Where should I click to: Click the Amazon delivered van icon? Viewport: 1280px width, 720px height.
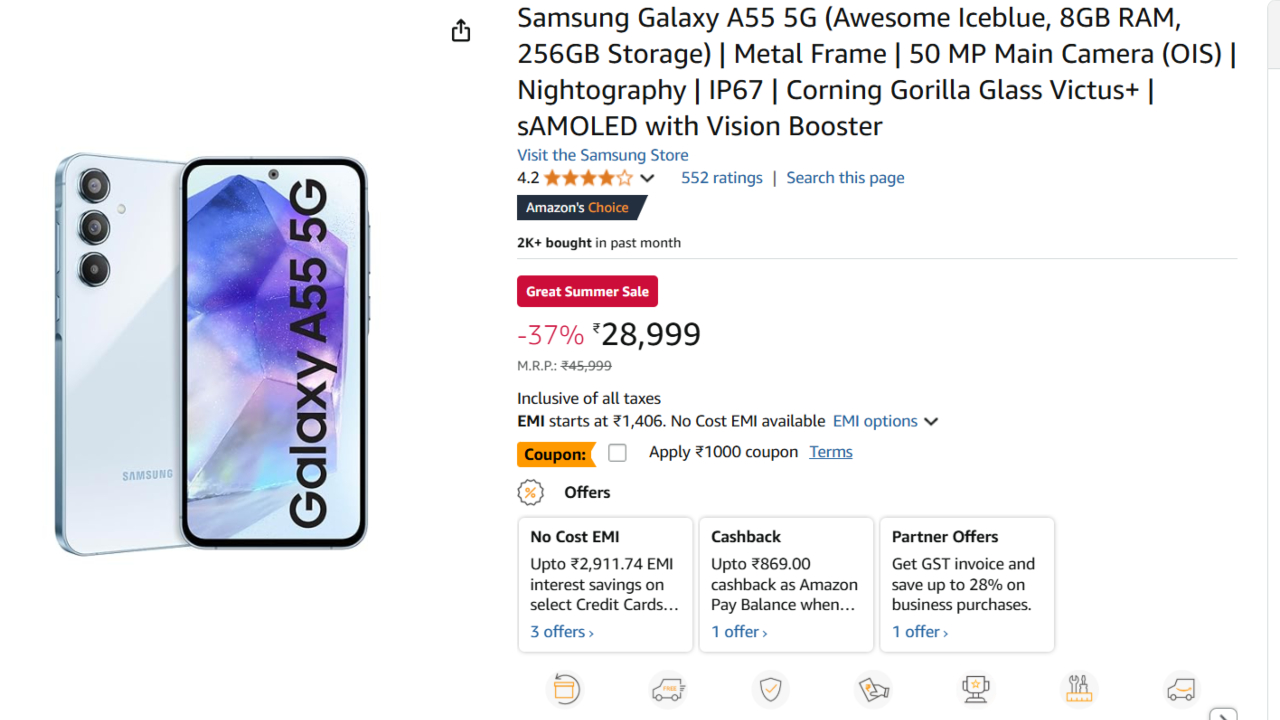point(1181,689)
